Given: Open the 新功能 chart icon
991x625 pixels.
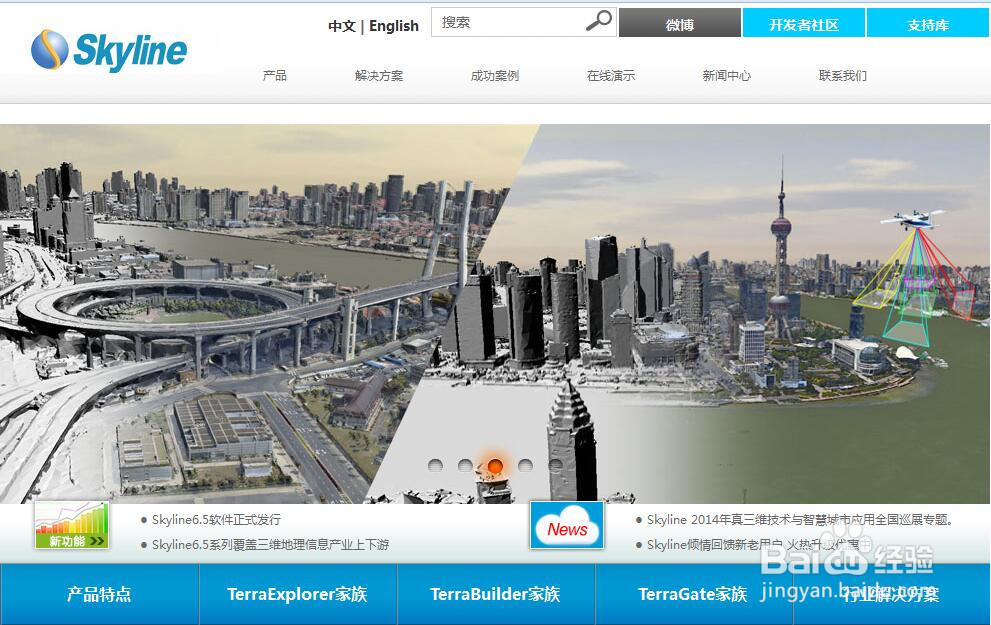Looking at the screenshot, I should pos(71,525).
